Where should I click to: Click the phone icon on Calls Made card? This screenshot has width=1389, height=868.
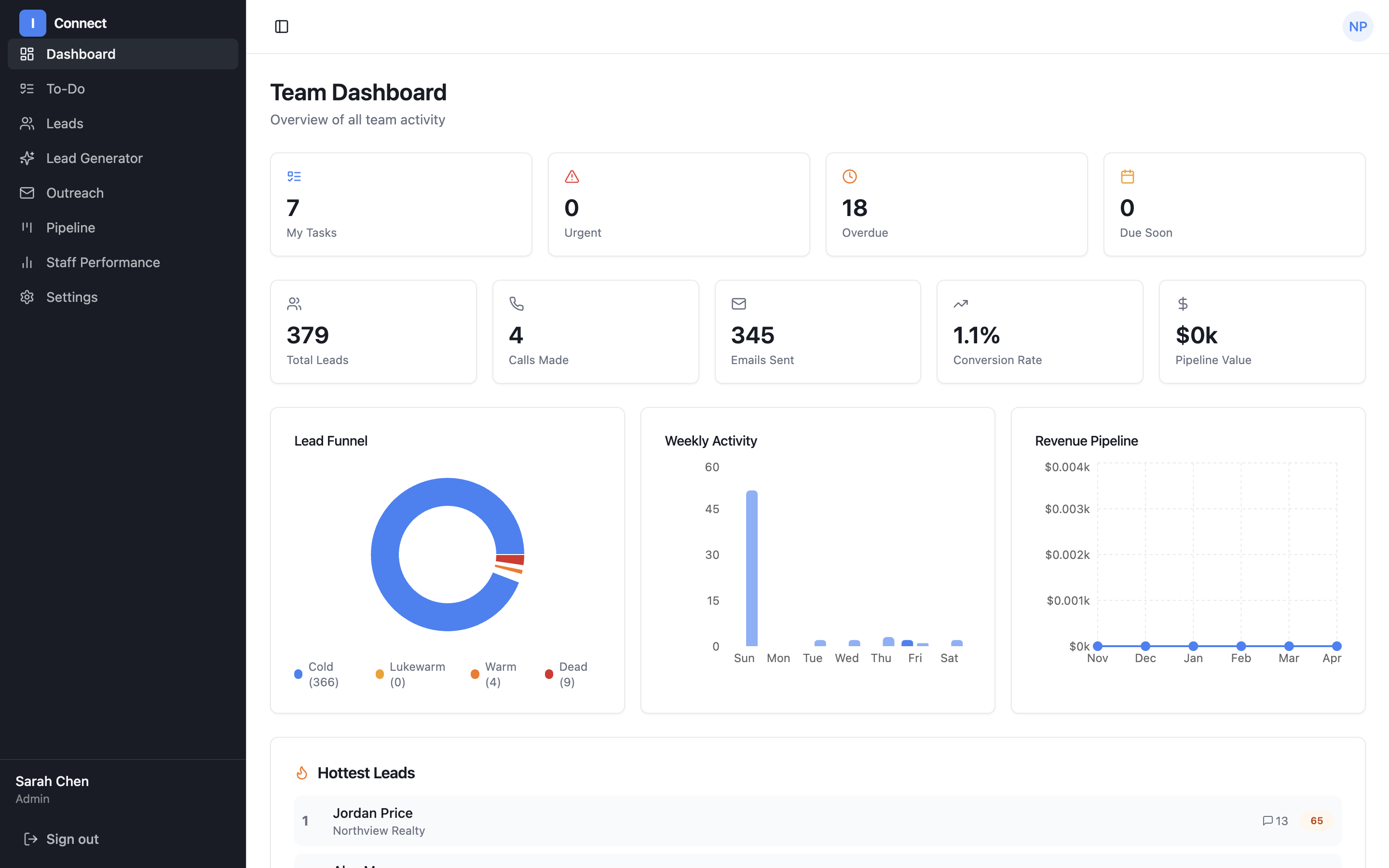coord(517,304)
